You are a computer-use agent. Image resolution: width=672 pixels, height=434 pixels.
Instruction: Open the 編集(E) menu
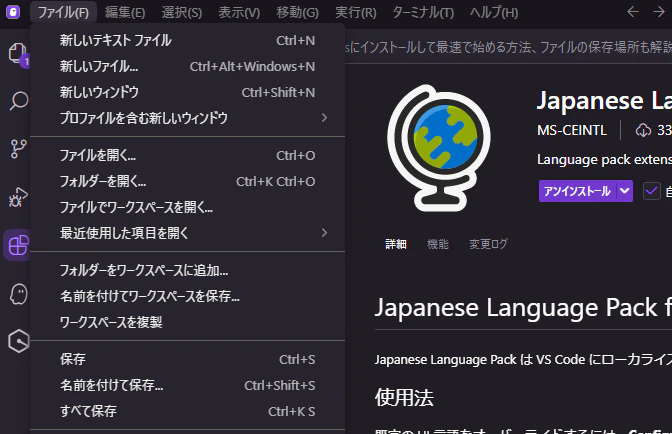click(125, 12)
